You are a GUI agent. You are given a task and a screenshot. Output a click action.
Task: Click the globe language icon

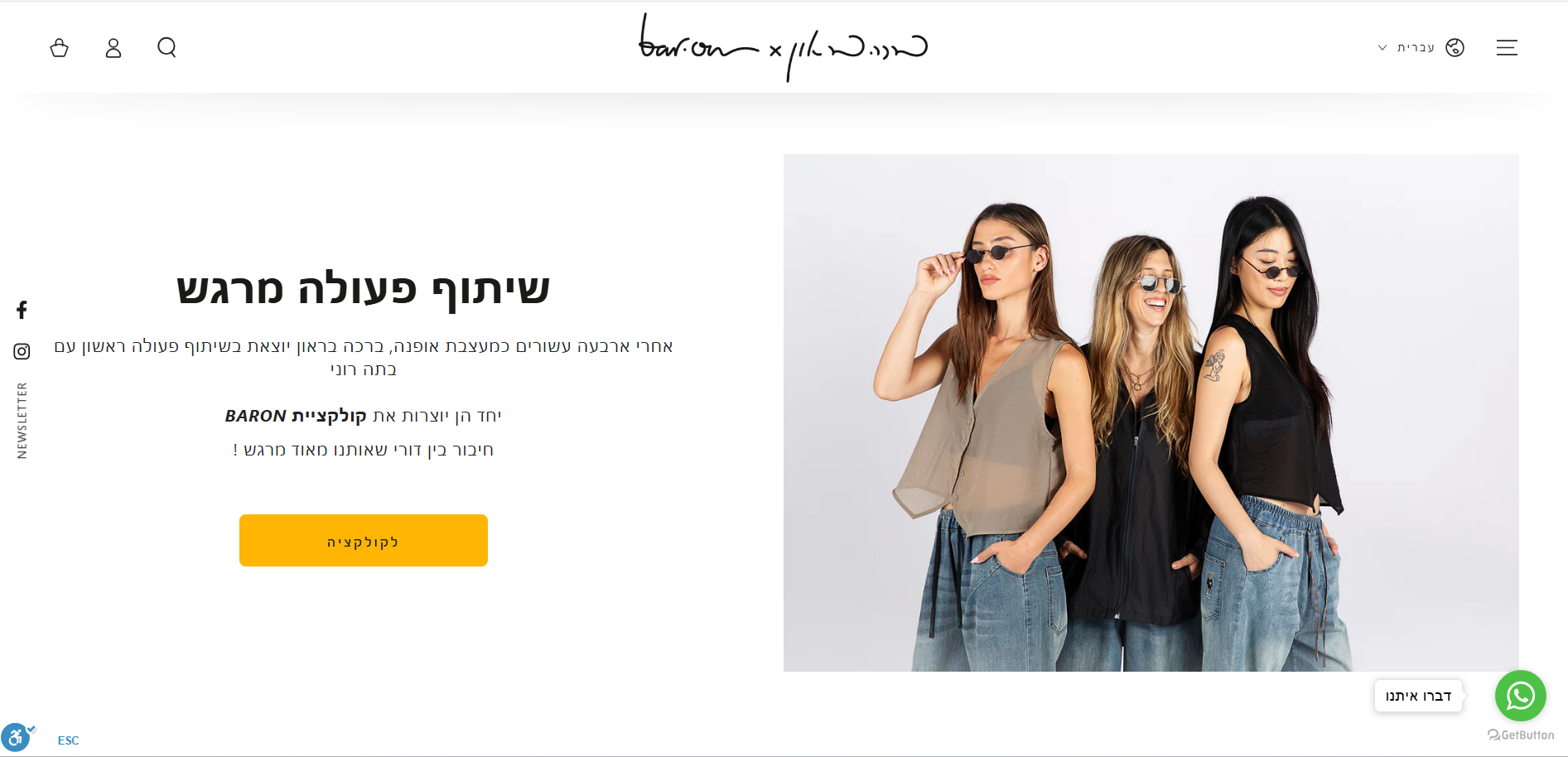pos(1455,48)
